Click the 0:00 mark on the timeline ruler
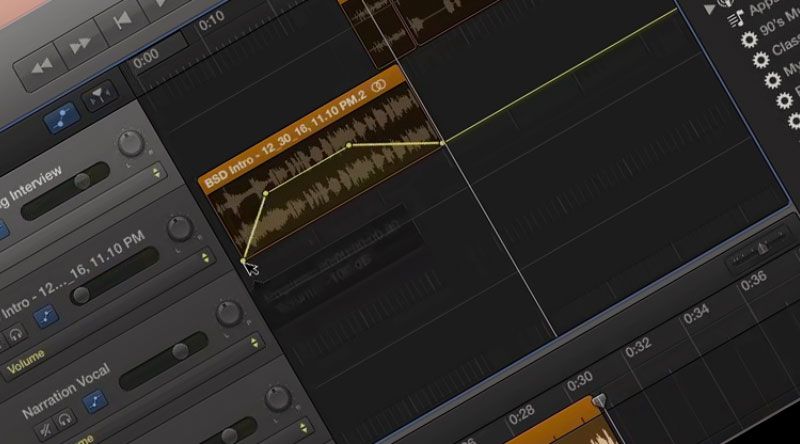Image resolution: width=800 pixels, height=444 pixels. click(x=145, y=59)
